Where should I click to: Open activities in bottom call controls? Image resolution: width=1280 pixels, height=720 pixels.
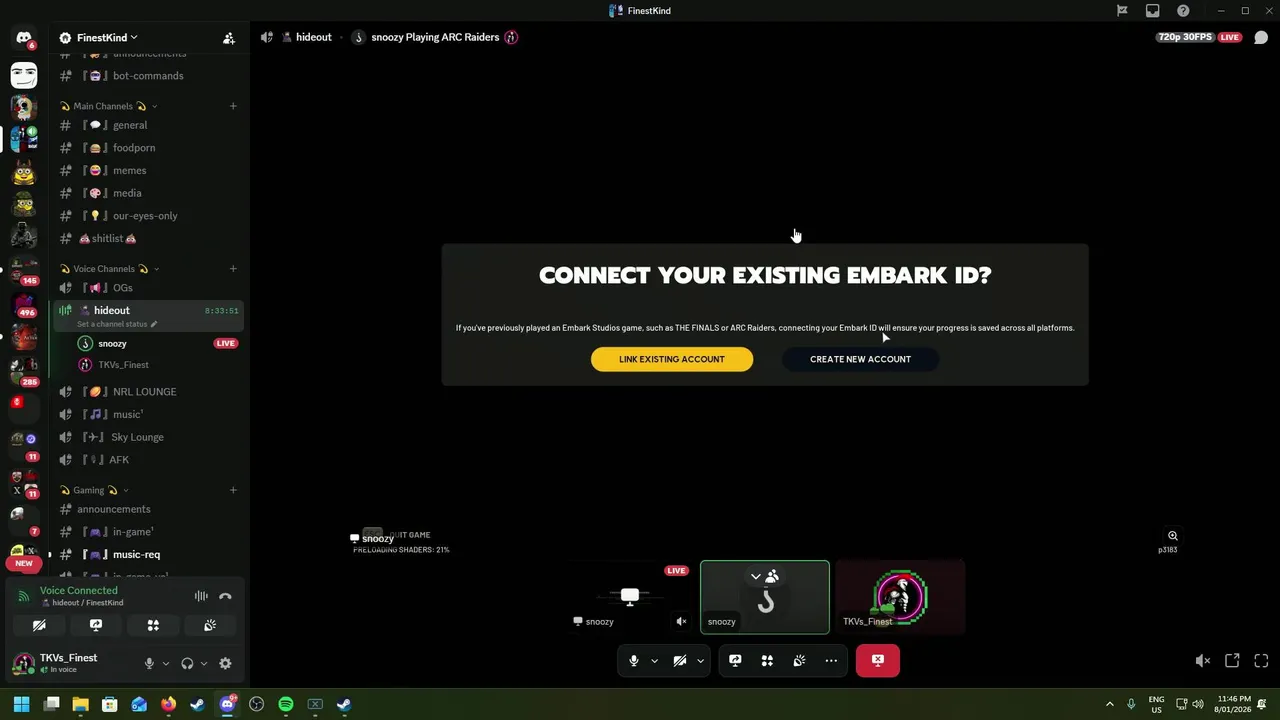pos(767,660)
